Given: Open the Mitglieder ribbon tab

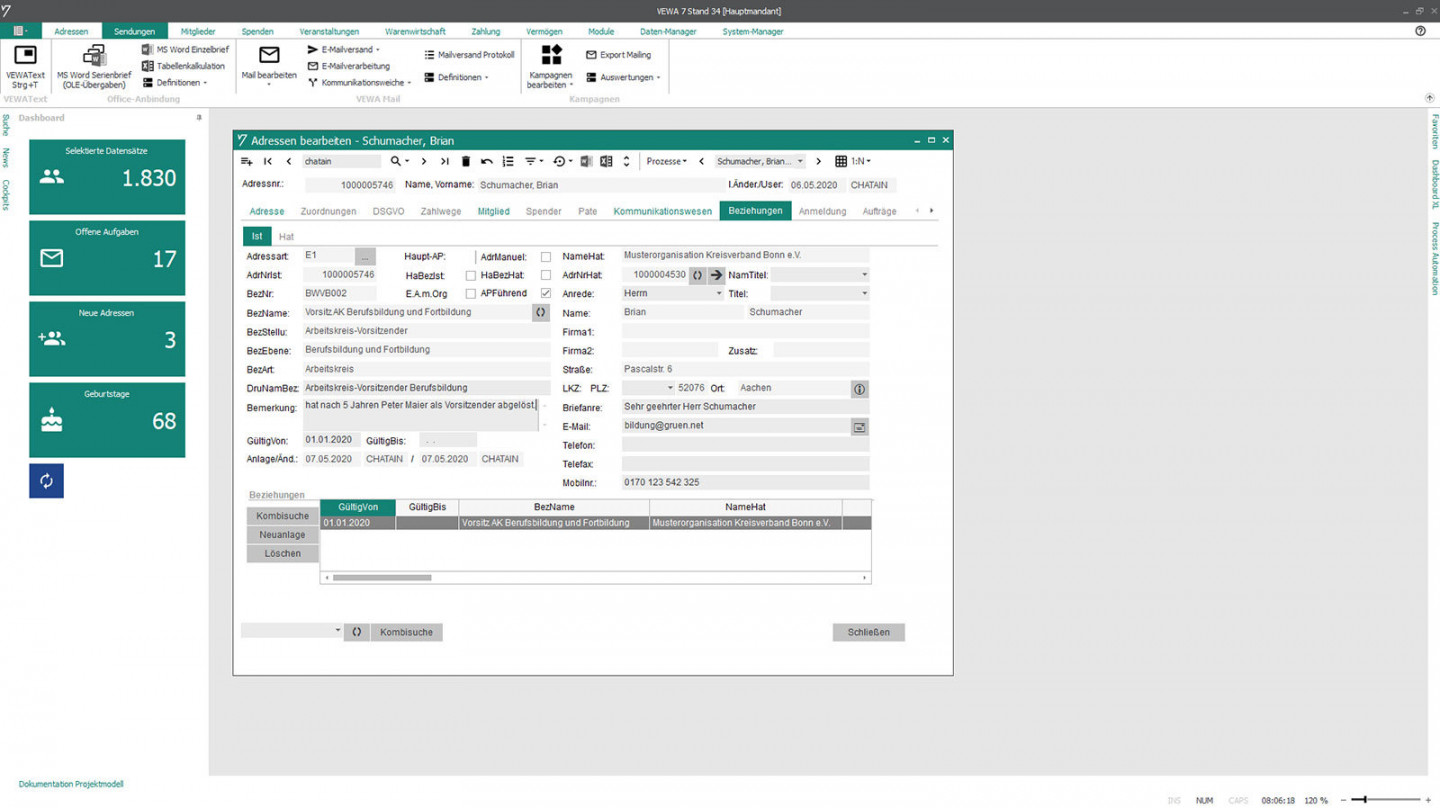Looking at the screenshot, I should [198, 31].
